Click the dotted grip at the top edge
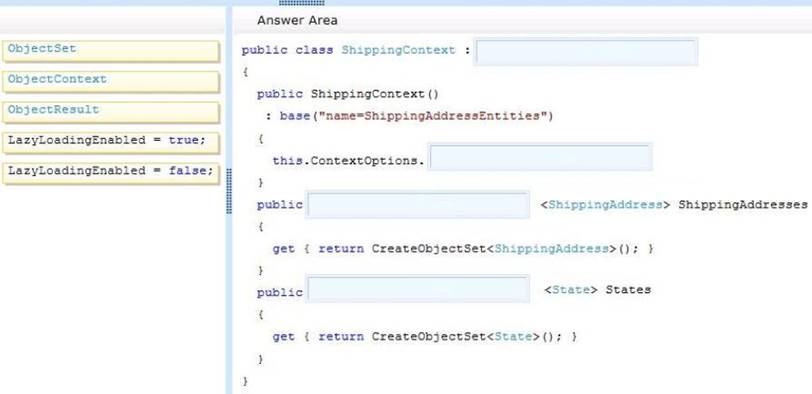This screenshot has height=394, width=812. click(x=301, y=3)
